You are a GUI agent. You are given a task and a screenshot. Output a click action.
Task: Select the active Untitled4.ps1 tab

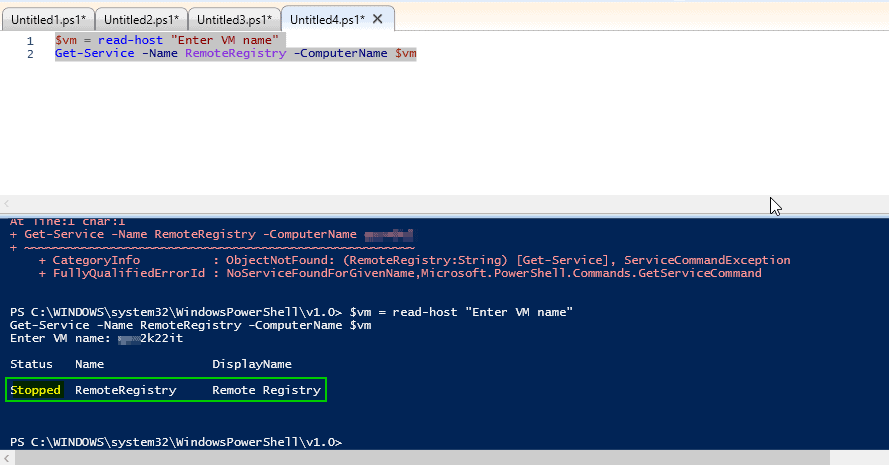point(327,19)
